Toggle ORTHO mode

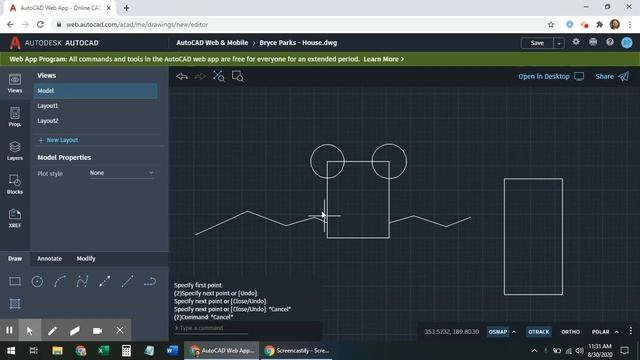click(571, 332)
